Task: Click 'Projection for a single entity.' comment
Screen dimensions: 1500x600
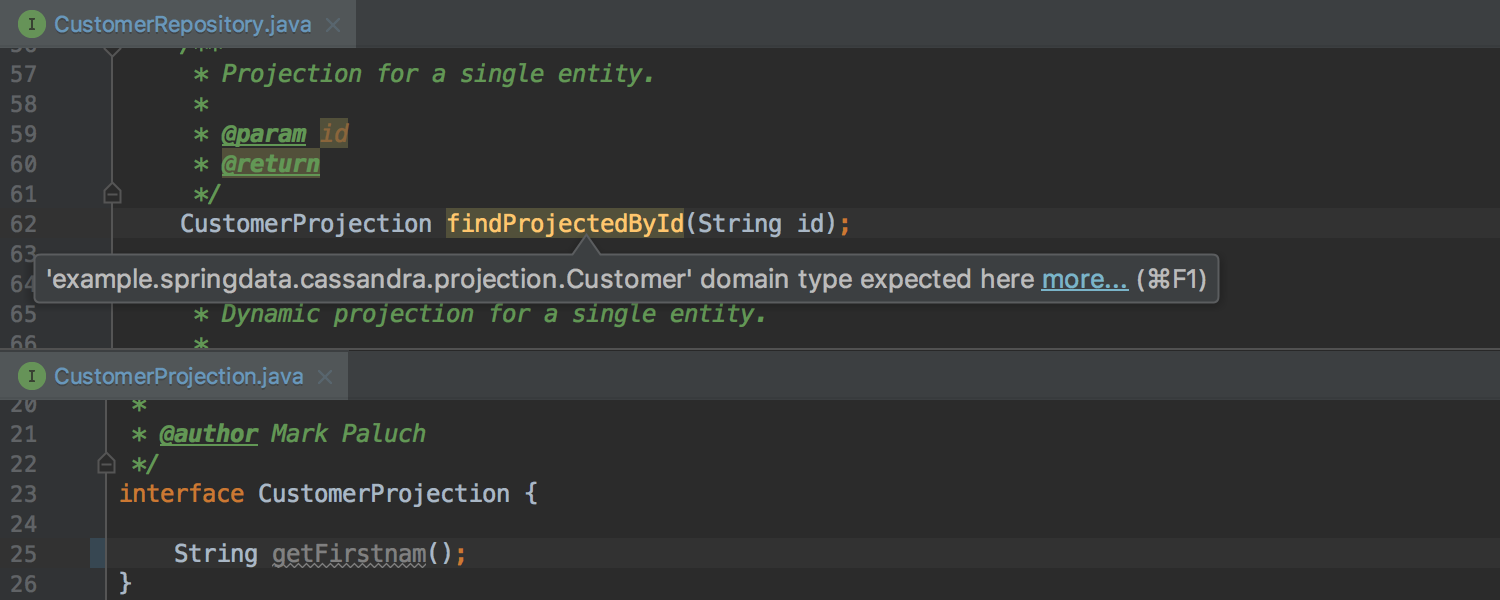Action: tap(438, 74)
